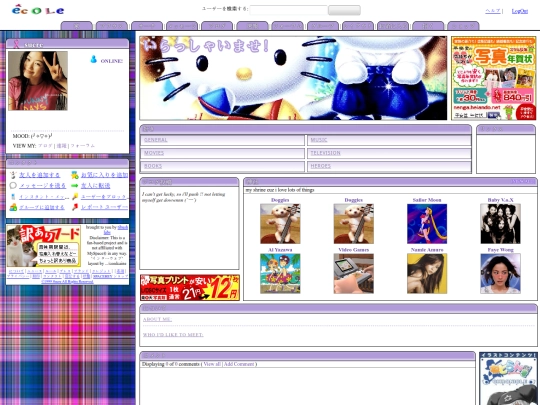Click the pink ribbon icon beside sucre
This screenshot has height=405, width=540.
pyautogui.click(x=16, y=44)
